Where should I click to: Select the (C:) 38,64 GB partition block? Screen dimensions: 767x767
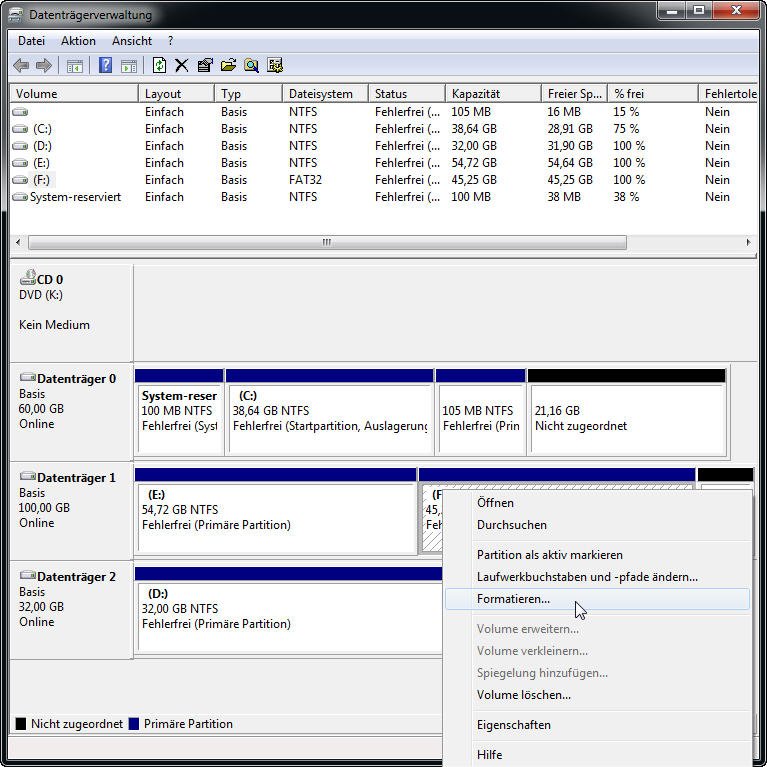coord(329,412)
